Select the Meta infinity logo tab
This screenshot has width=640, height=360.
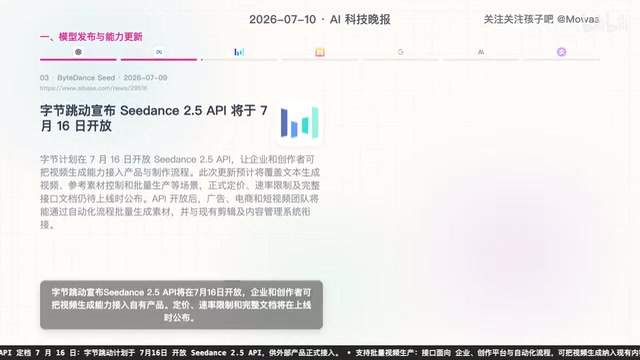(159, 52)
